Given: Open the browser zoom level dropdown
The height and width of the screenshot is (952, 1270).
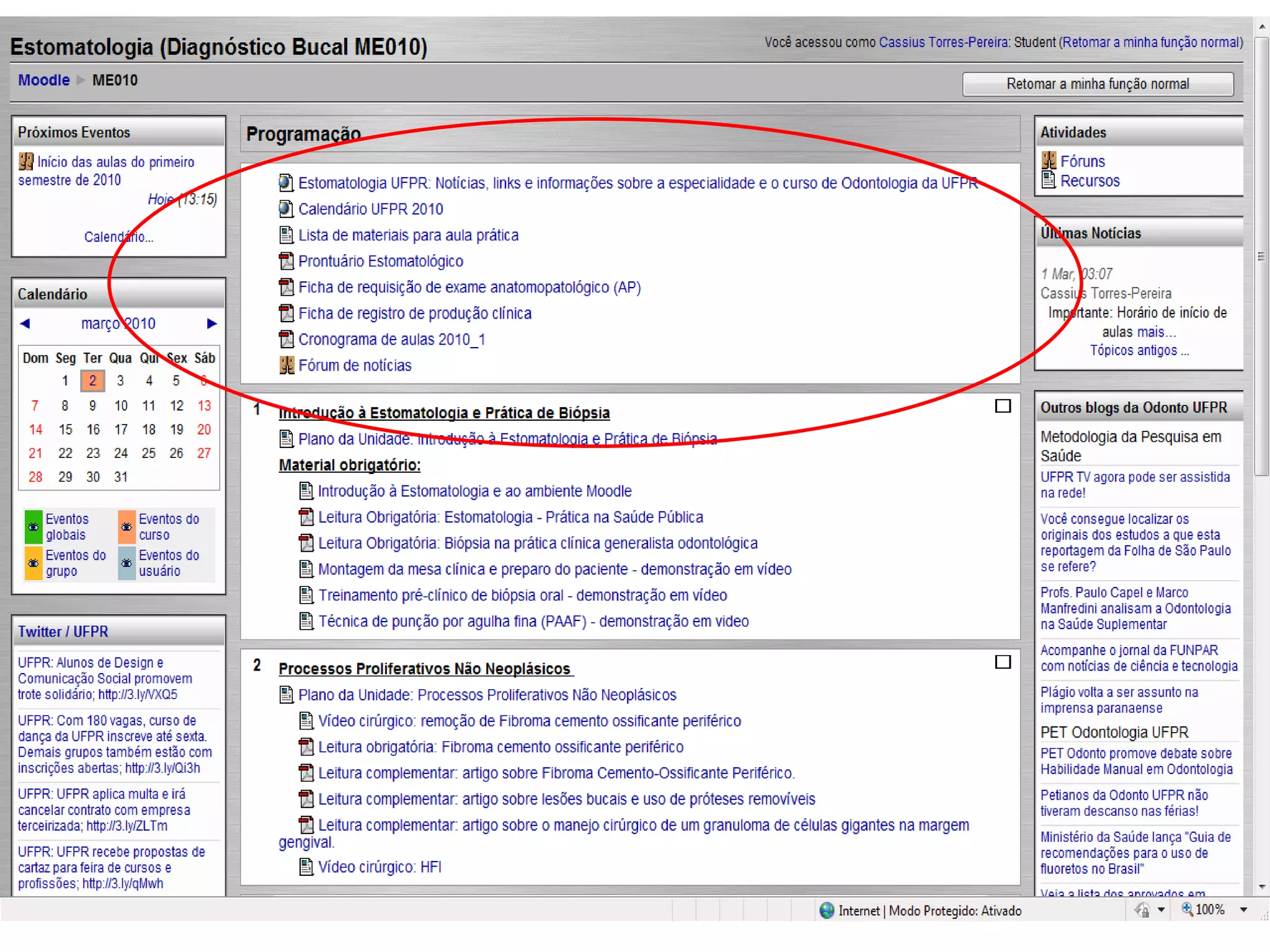Looking at the screenshot, I should coord(1243,910).
